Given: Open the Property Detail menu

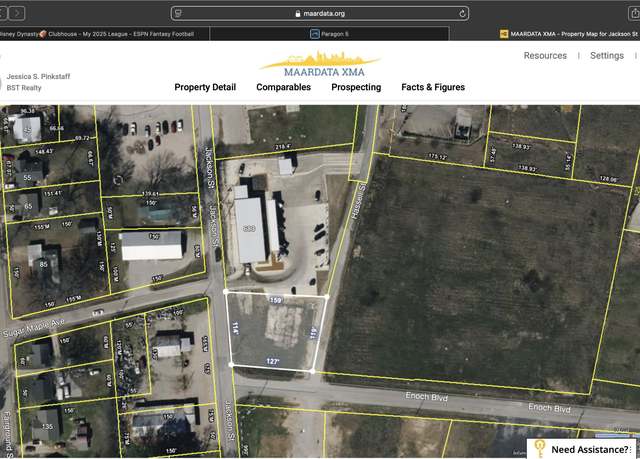Looking at the screenshot, I should (x=205, y=87).
